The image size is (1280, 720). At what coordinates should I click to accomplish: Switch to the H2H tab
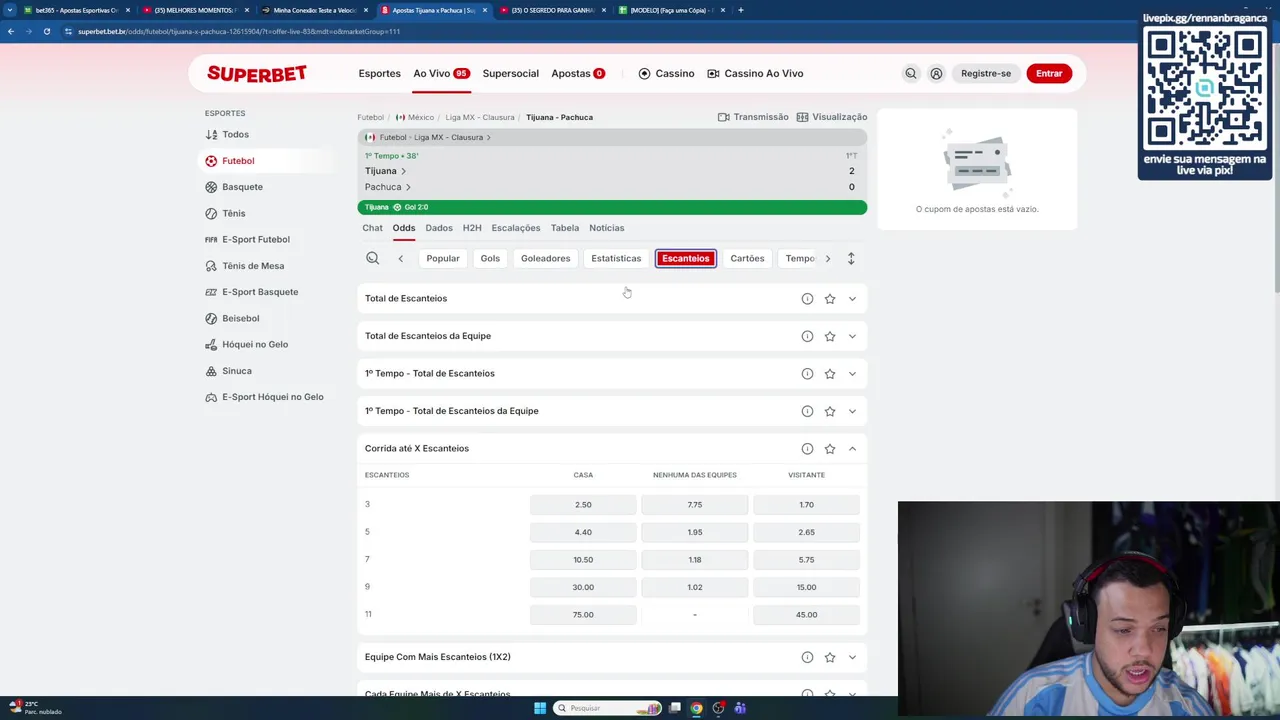tap(472, 228)
